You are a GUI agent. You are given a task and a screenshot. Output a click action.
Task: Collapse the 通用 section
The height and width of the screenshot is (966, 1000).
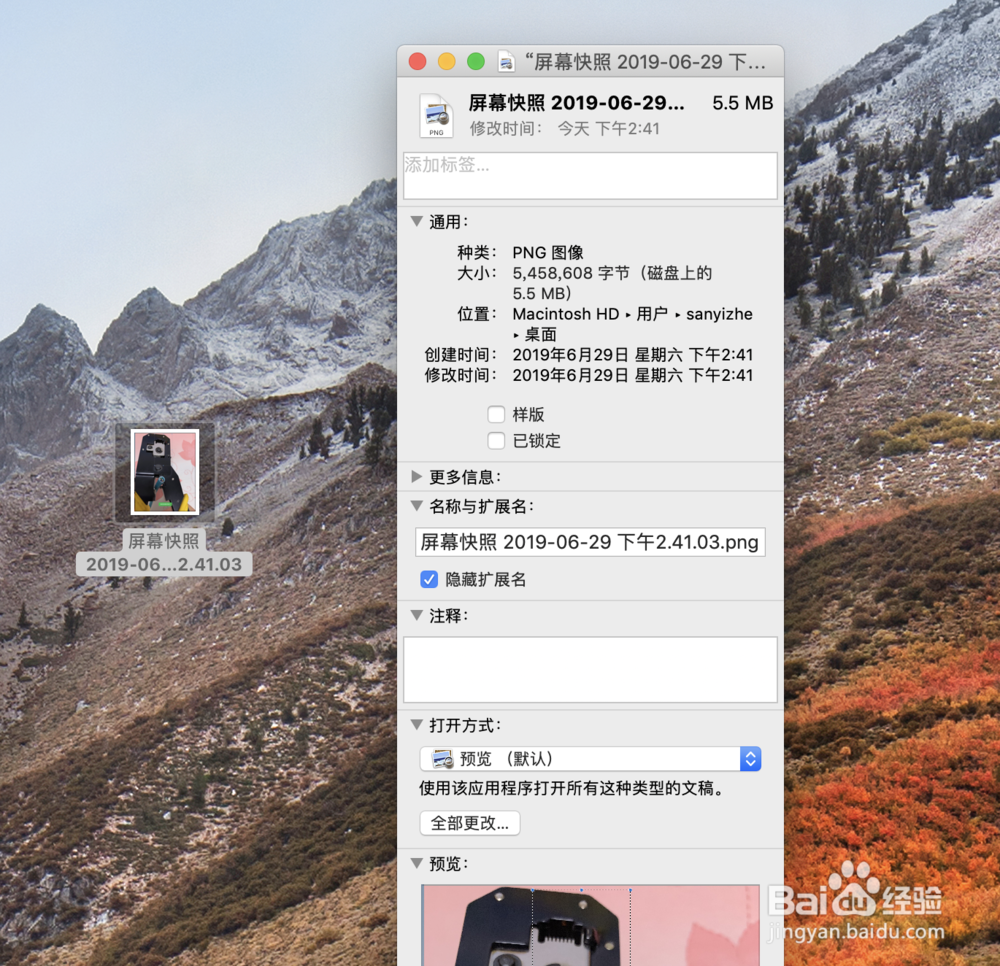pyautogui.click(x=415, y=222)
